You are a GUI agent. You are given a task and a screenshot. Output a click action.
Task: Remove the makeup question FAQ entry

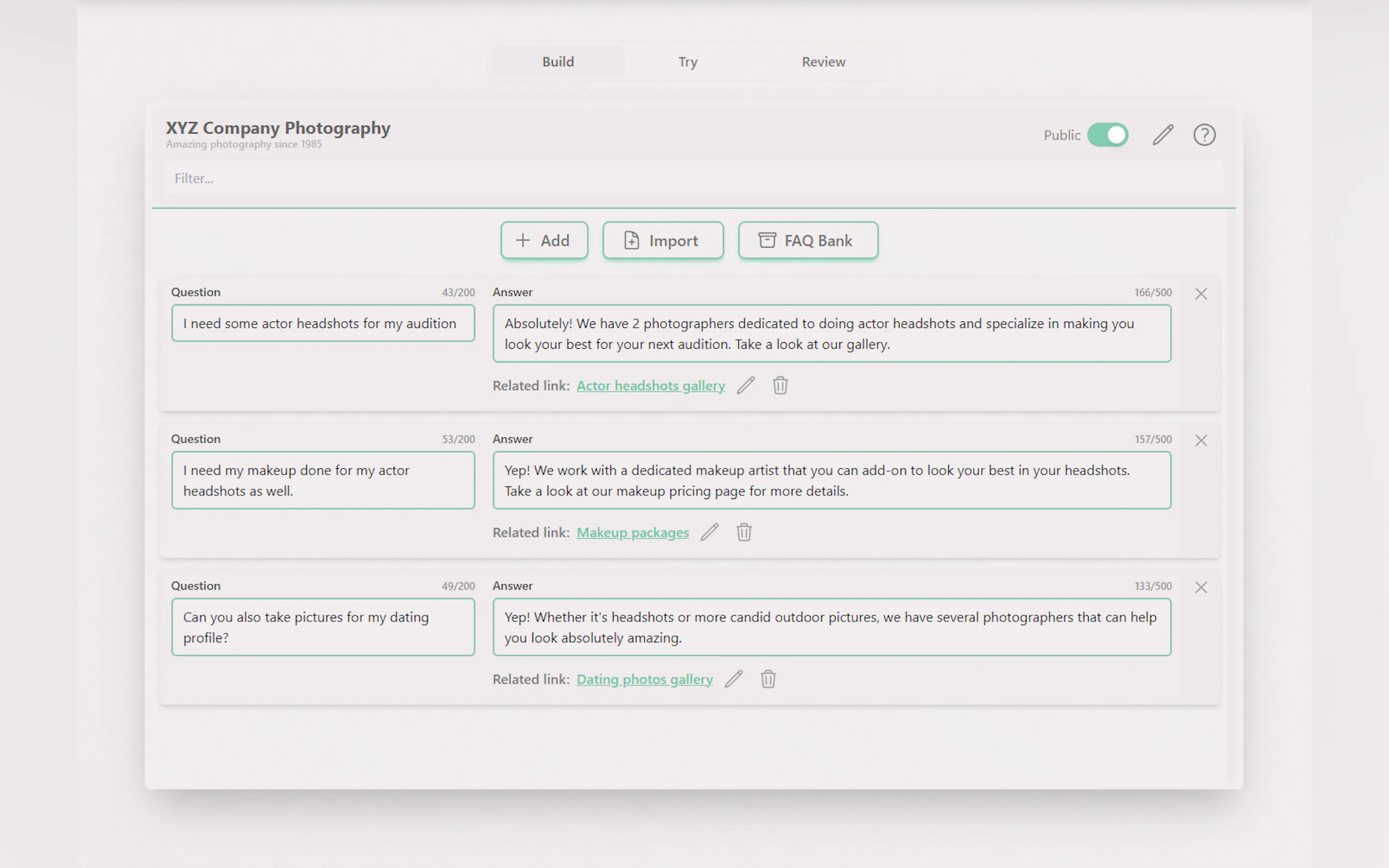point(1201,441)
